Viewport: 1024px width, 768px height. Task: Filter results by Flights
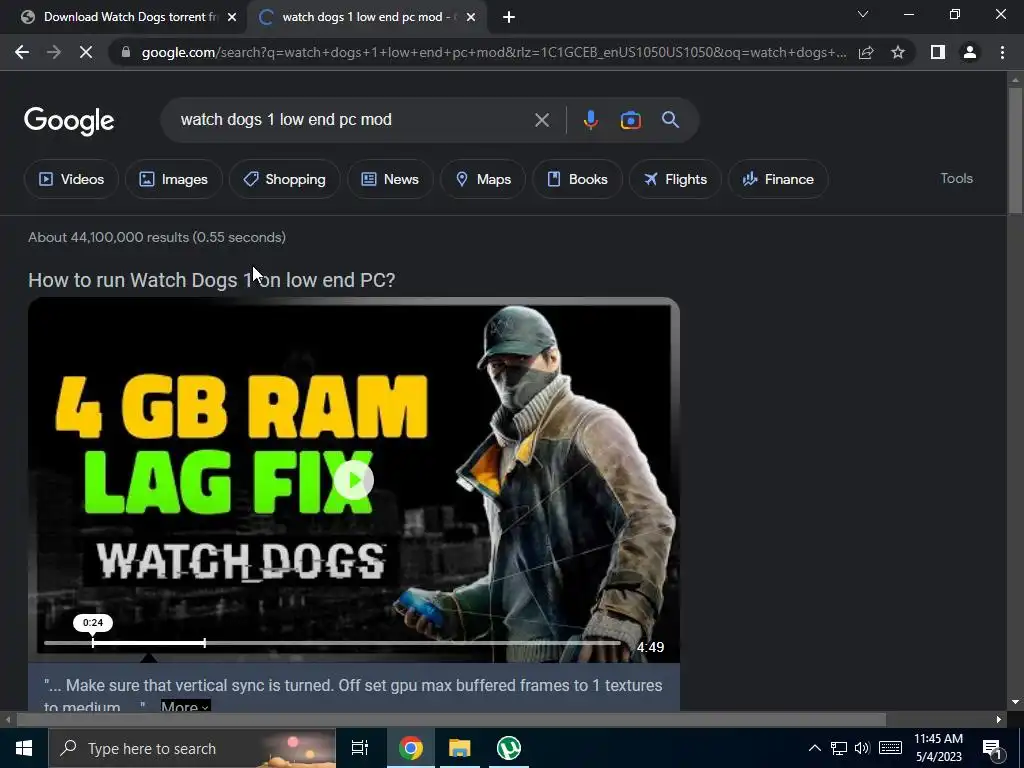(675, 179)
